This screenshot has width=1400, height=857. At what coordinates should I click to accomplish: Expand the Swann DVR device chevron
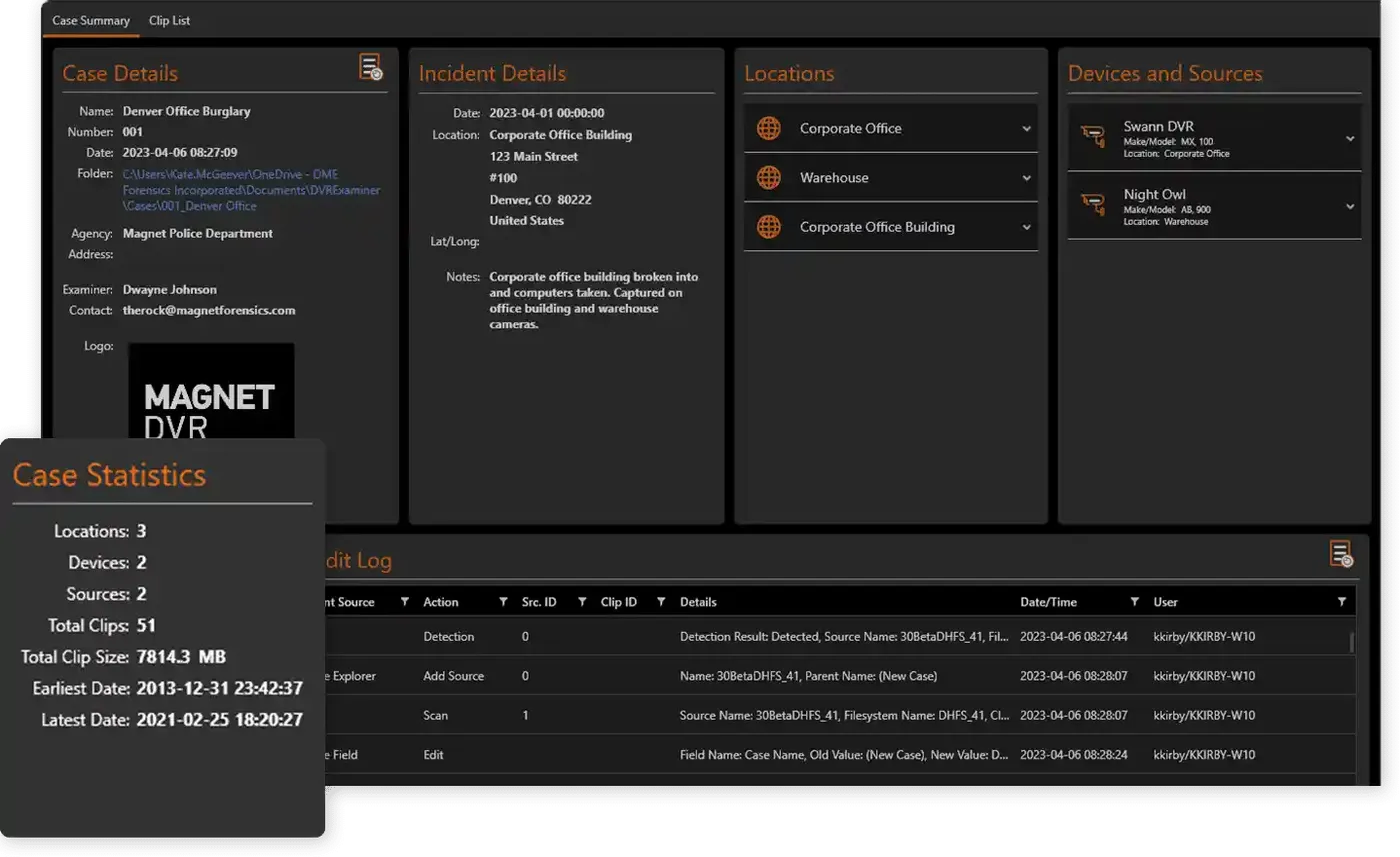click(1350, 139)
